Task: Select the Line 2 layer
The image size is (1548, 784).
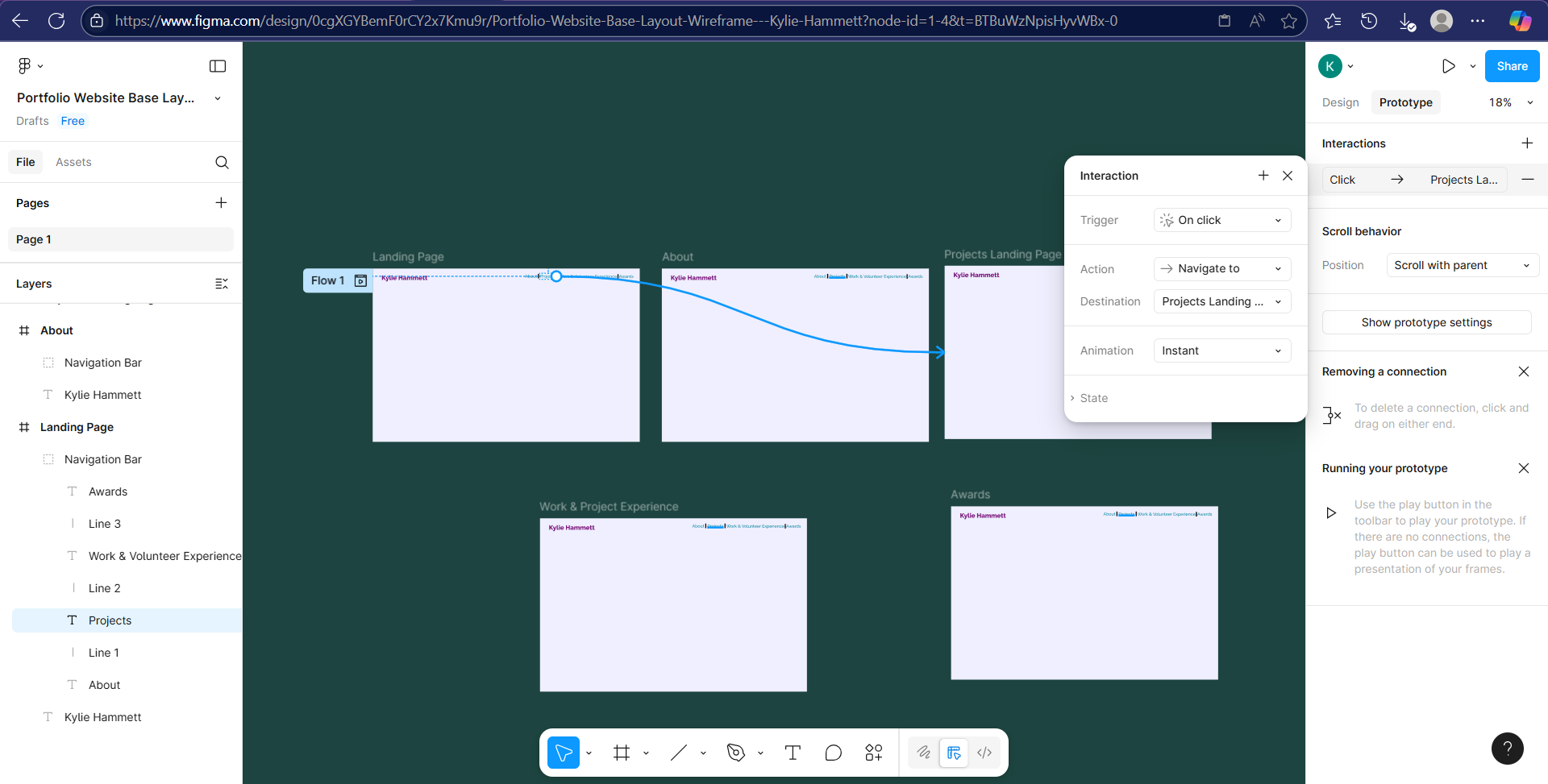Action: 104,588
